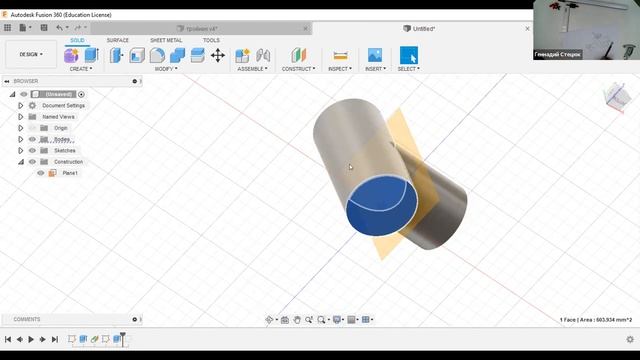Expand the Origin folder

point(20,128)
